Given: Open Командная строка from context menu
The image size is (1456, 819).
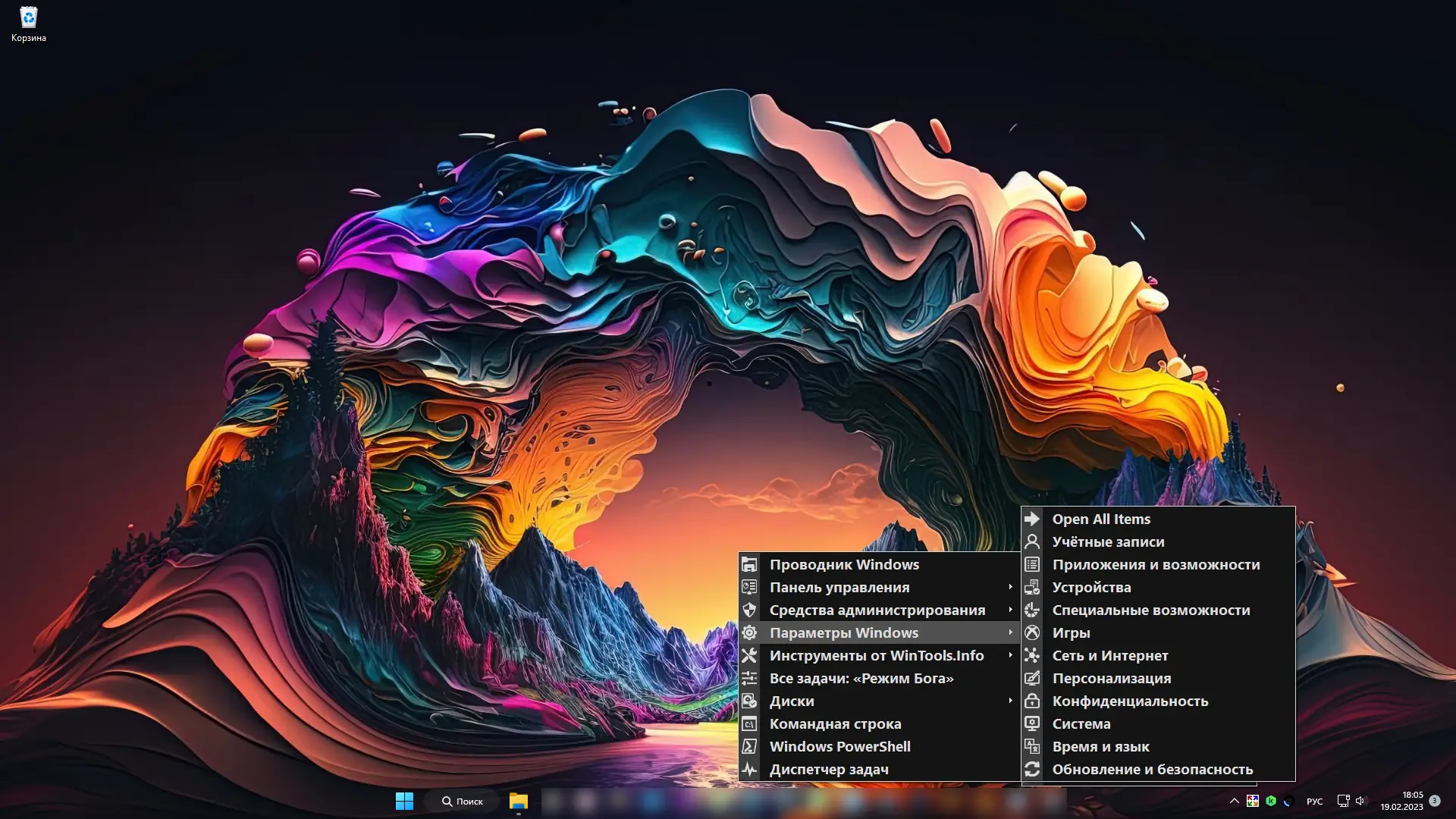Looking at the screenshot, I should tap(835, 723).
